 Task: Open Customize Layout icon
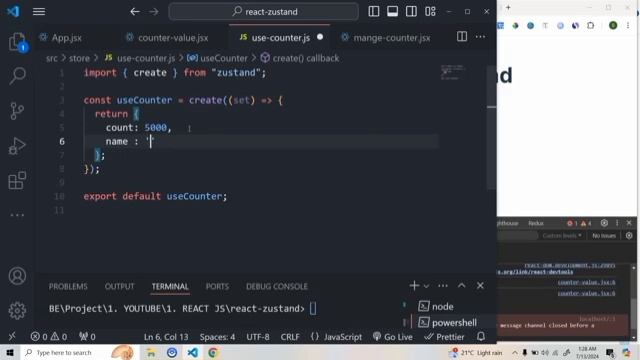pyautogui.click(x=430, y=11)
